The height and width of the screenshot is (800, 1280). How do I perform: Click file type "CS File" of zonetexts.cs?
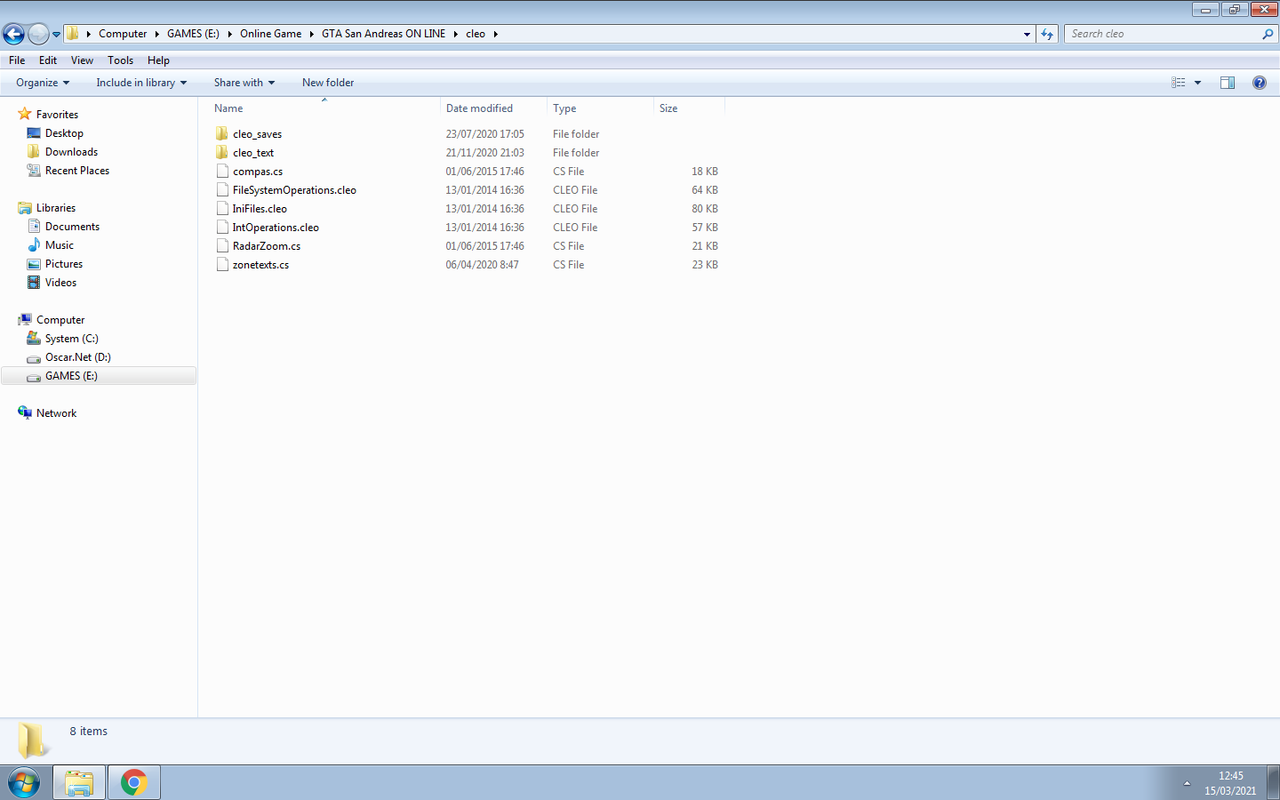point(568,265)
